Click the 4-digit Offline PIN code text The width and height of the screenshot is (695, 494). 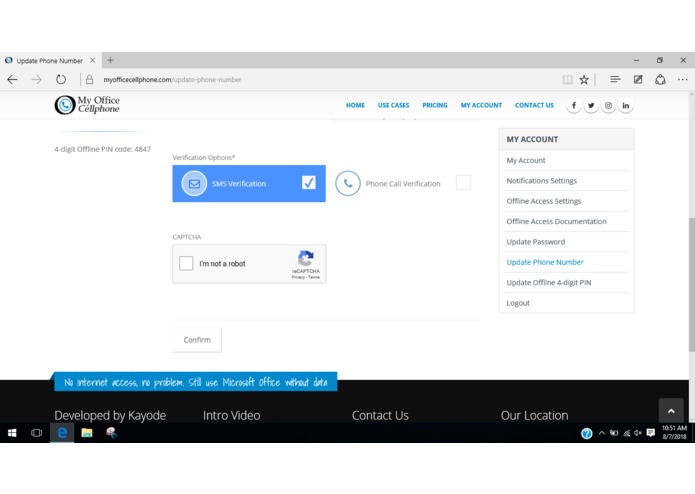[x=102, y=149]
